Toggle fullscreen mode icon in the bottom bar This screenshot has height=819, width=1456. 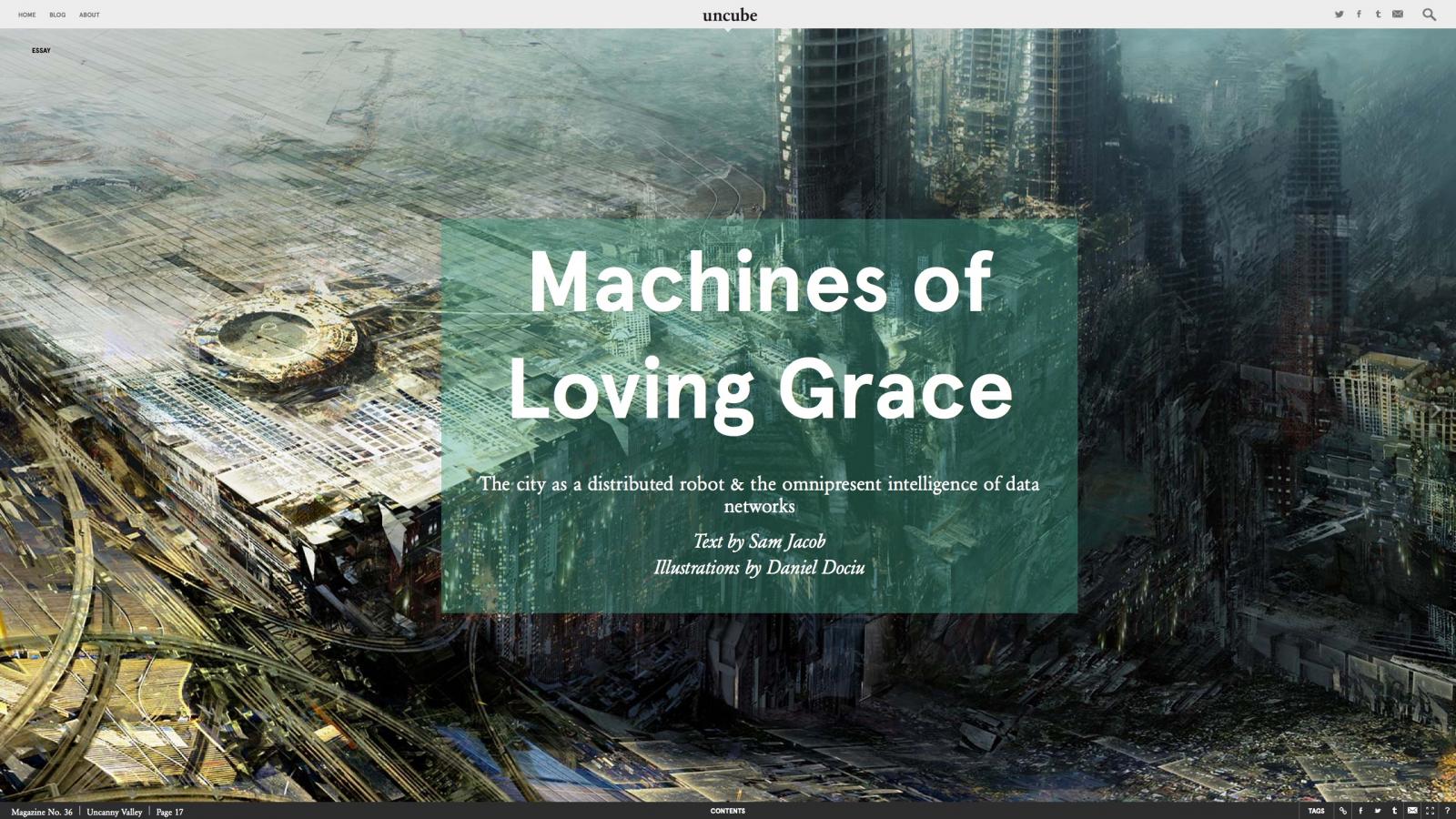tap(1430, 811)
